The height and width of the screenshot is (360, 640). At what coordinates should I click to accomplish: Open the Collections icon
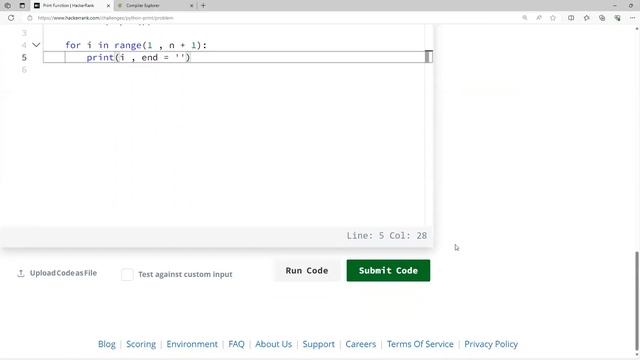[x=602, y=18]
